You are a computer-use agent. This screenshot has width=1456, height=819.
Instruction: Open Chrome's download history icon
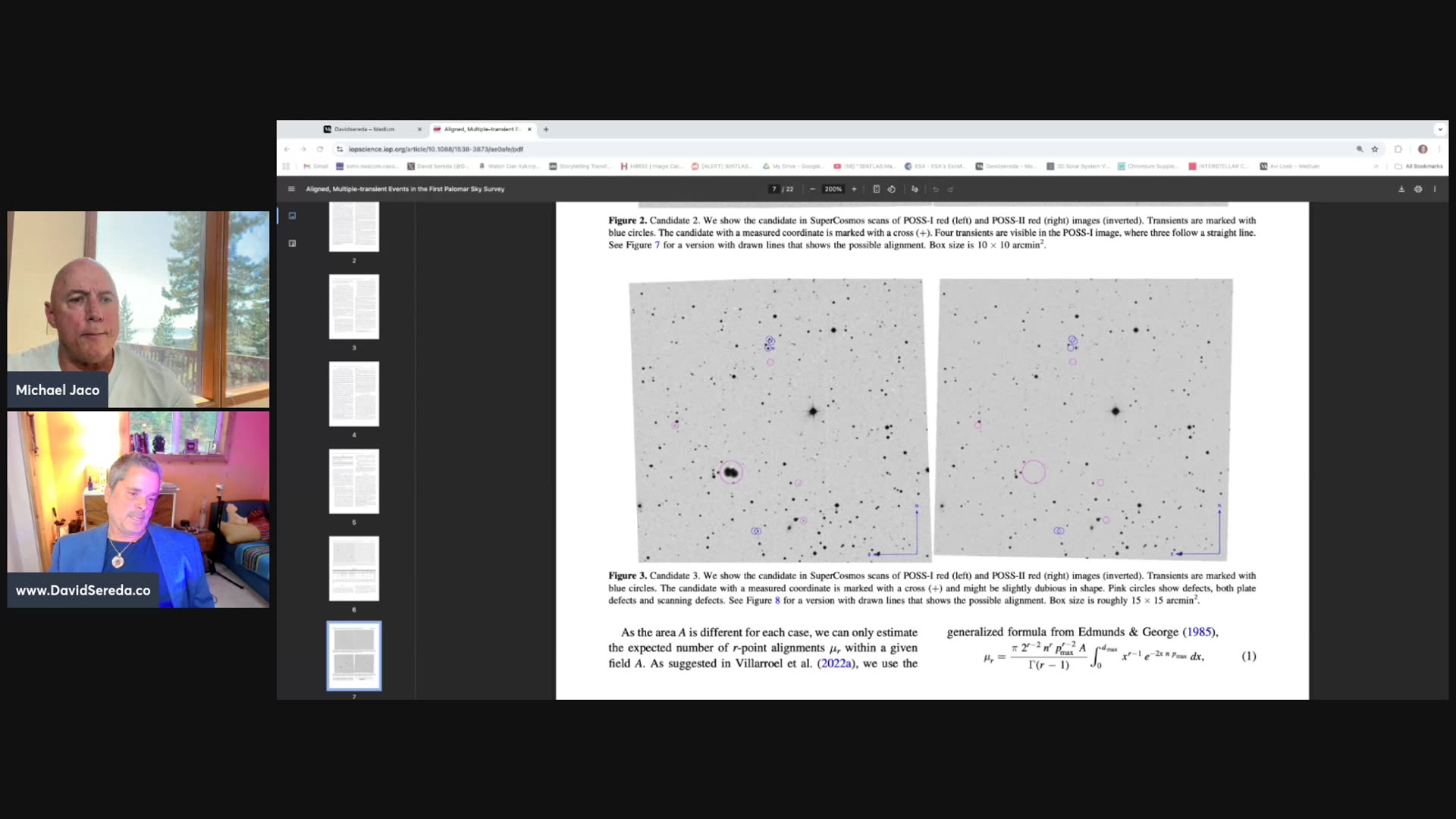(x=1398, y=149)
